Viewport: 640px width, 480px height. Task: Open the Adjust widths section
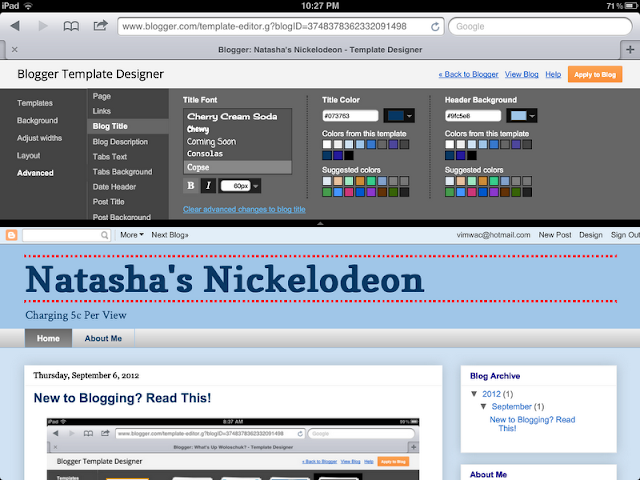[x=39, y=138]
